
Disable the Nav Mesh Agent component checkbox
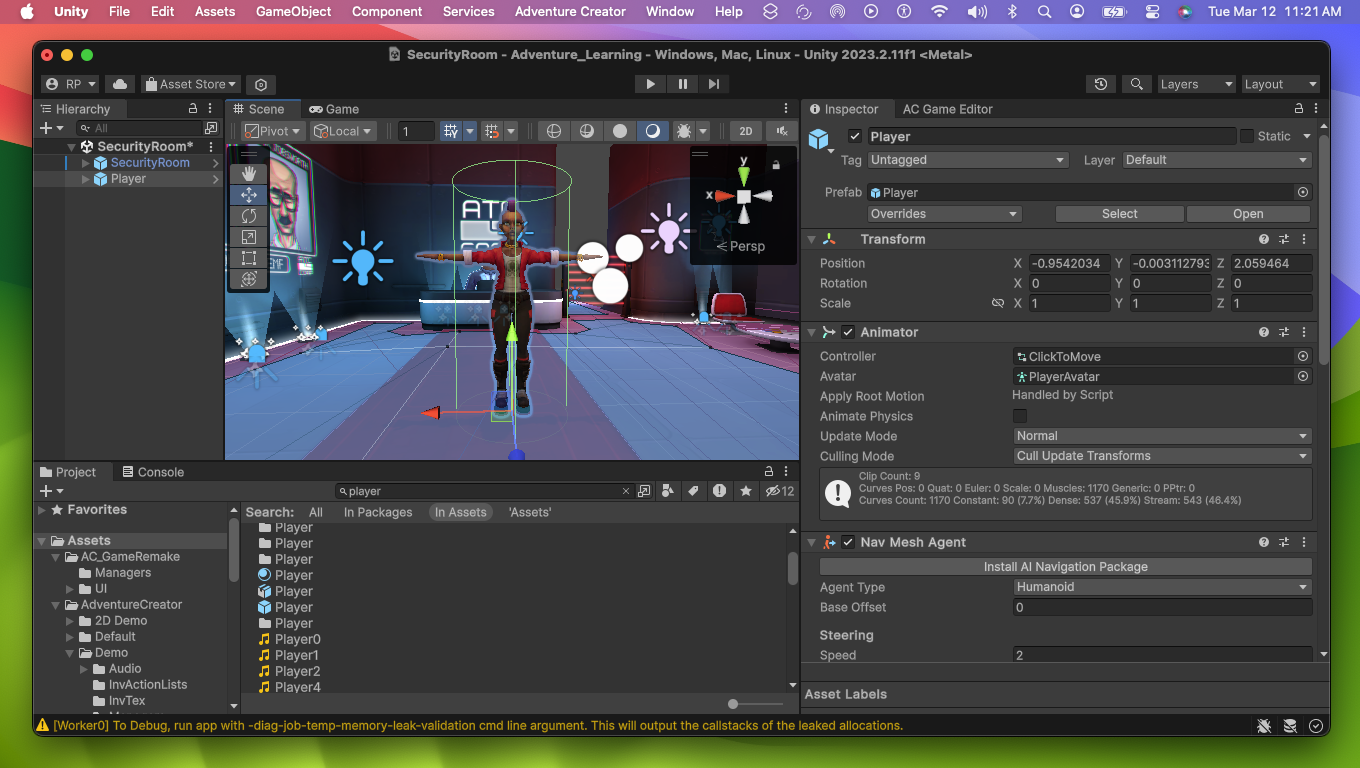pyautogui.click(x=846, y=542)
